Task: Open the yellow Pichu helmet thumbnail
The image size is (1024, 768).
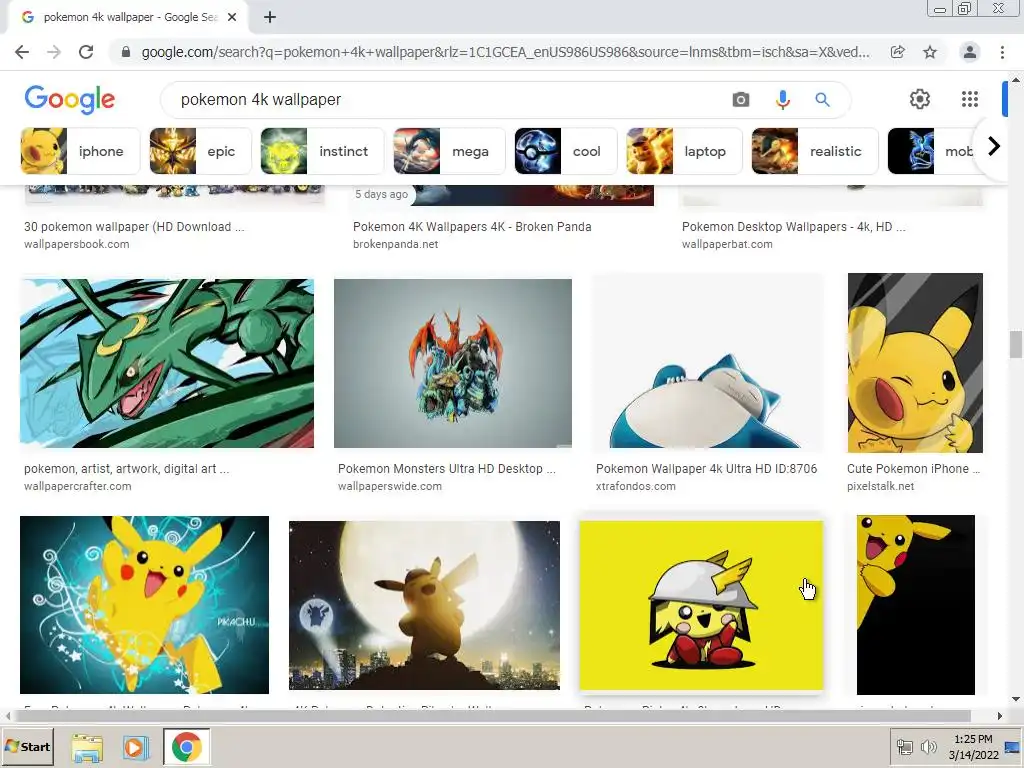Action: [x=701, y=605]
